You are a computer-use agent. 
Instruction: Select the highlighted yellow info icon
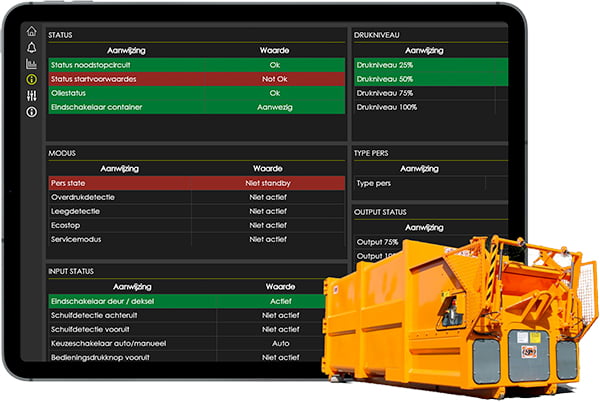click(x=32, y=79)
